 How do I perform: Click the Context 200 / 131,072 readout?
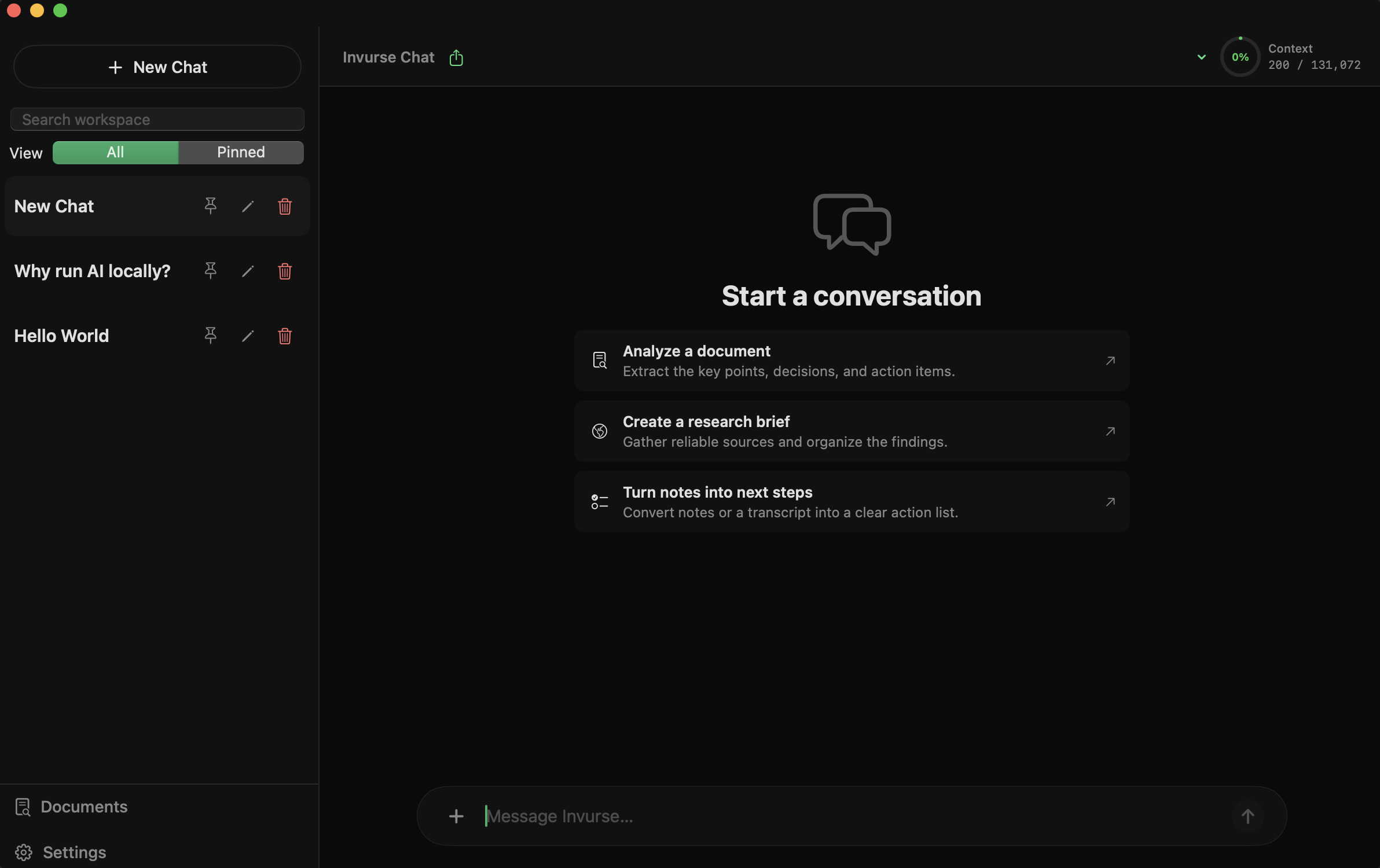pyautogui.click(x=1315, y=57)
